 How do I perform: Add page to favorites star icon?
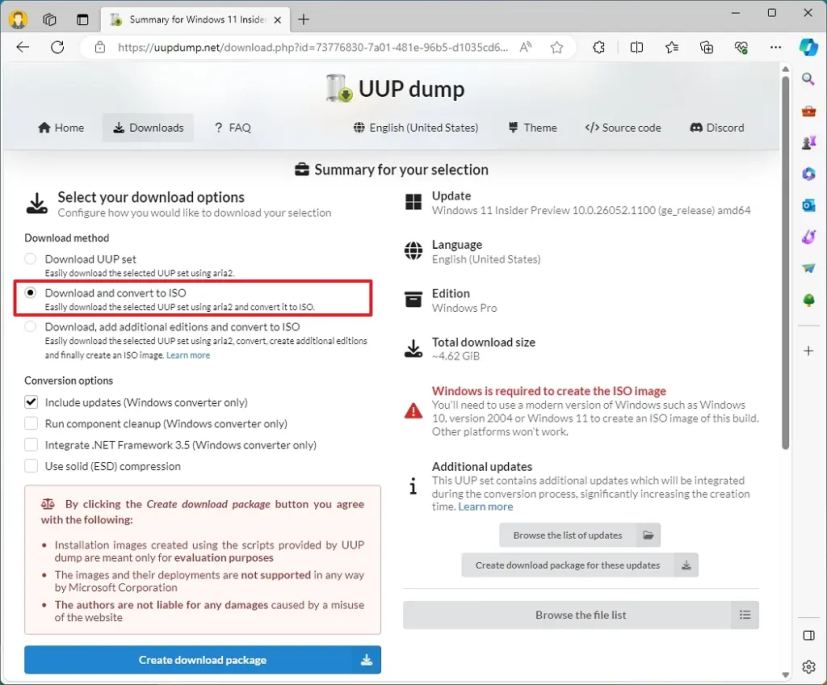pos(556,47)
